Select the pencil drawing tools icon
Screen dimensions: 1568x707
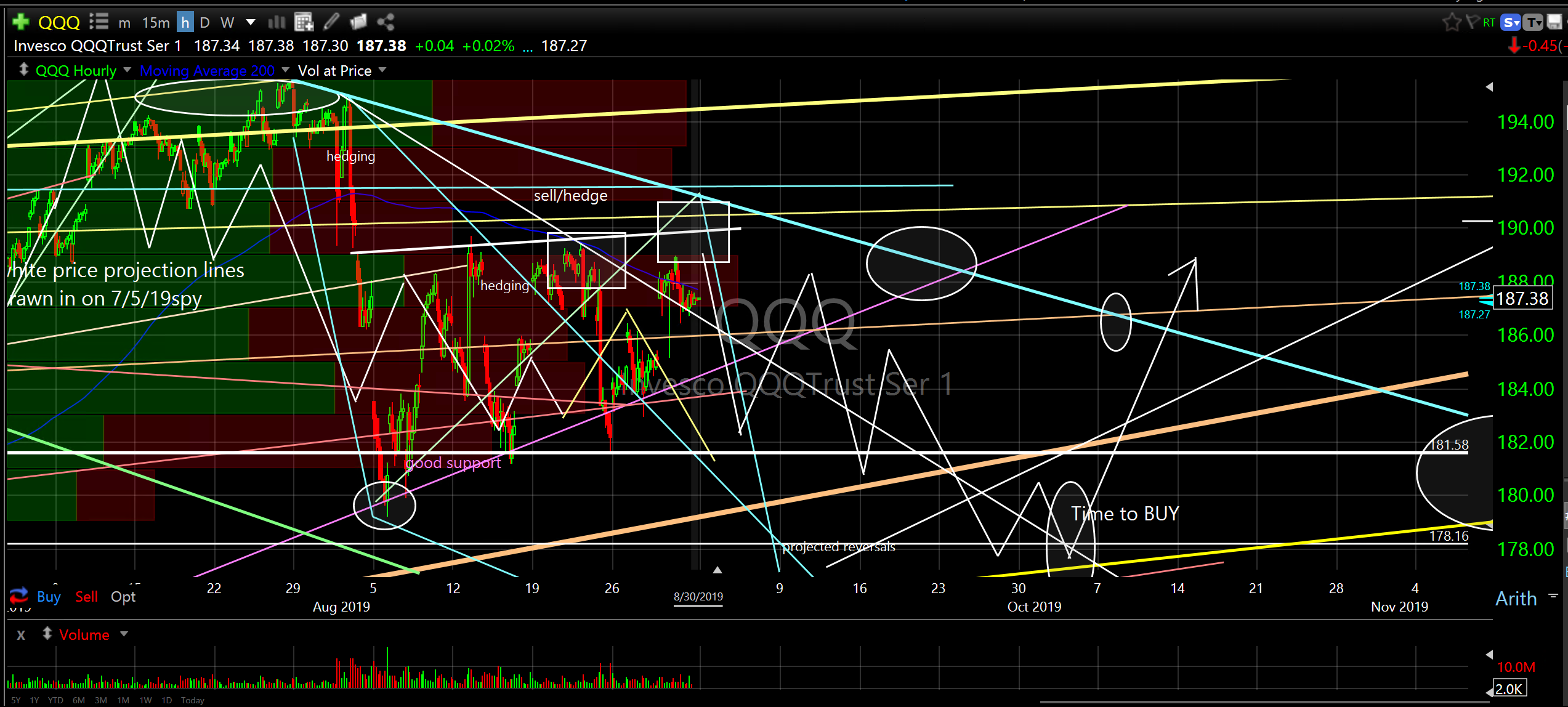coord(331,22)
